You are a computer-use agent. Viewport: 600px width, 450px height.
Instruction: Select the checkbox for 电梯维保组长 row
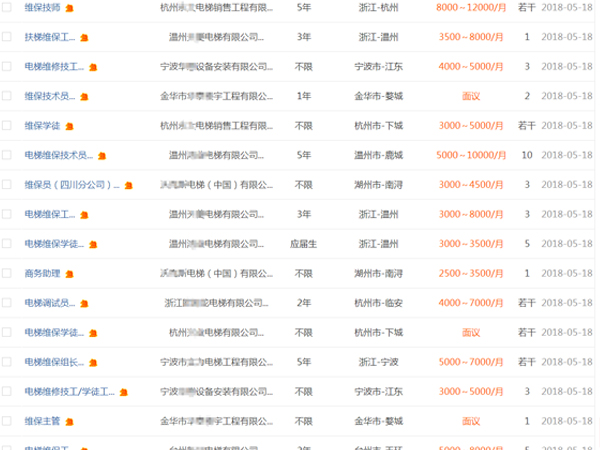coord(8,362)
